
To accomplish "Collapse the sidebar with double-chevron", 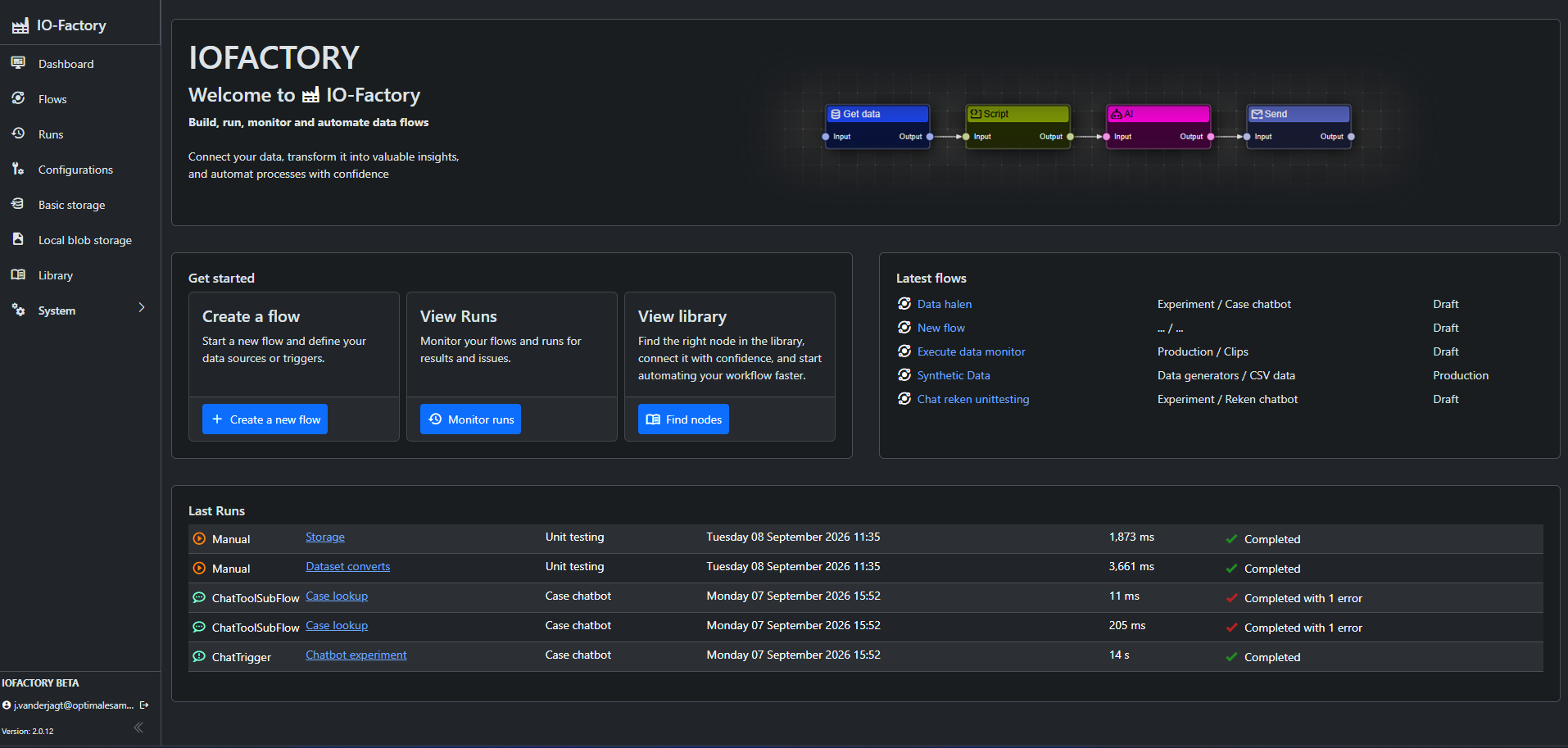I will tap(138, 728).
